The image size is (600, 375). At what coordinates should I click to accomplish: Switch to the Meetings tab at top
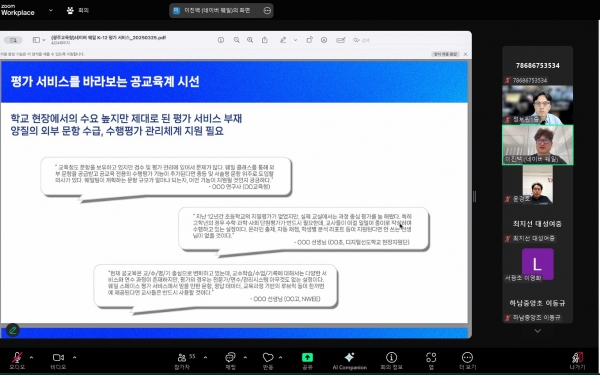click(x=78, y=10)
